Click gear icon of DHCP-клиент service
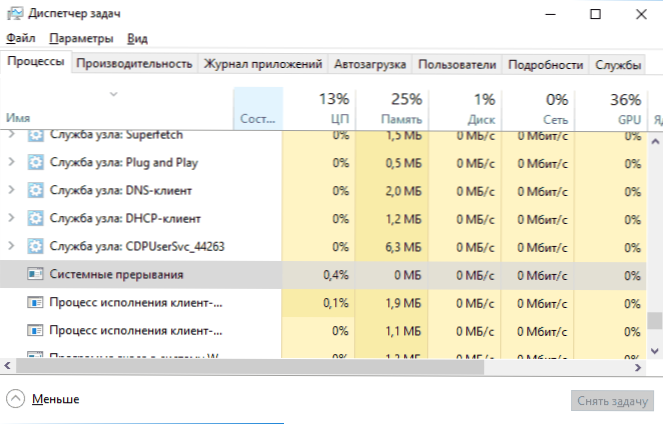This screenshot has height=424, width=663. pos(36,219)
